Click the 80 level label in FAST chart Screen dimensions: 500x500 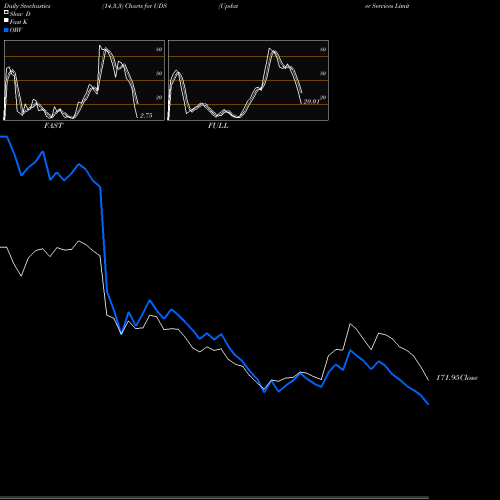(159, 49)
